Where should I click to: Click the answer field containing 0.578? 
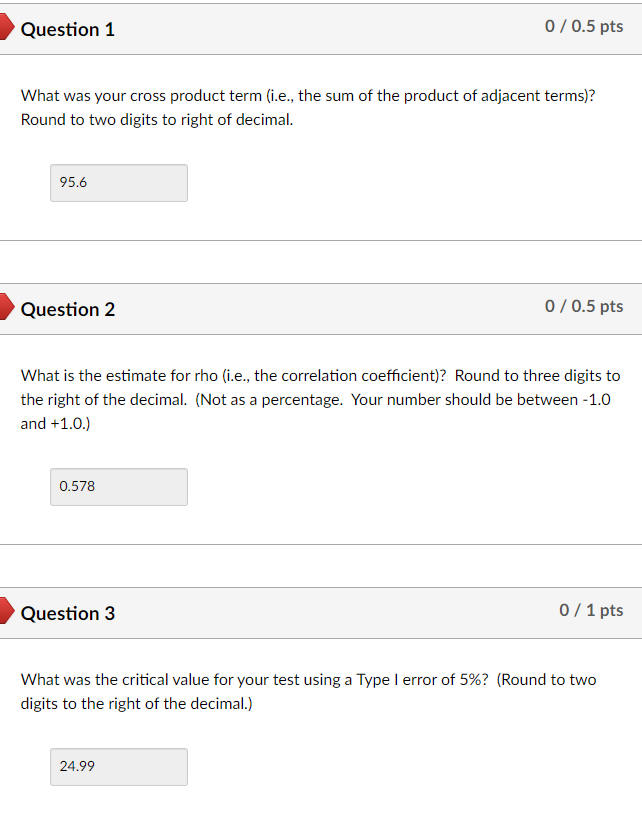pyautogui.click(x=118, y=487)
